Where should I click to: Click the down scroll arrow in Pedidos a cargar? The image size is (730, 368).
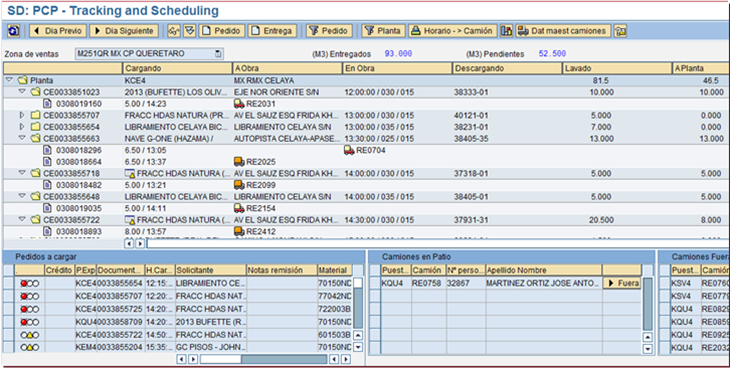(x=358, y=347)
